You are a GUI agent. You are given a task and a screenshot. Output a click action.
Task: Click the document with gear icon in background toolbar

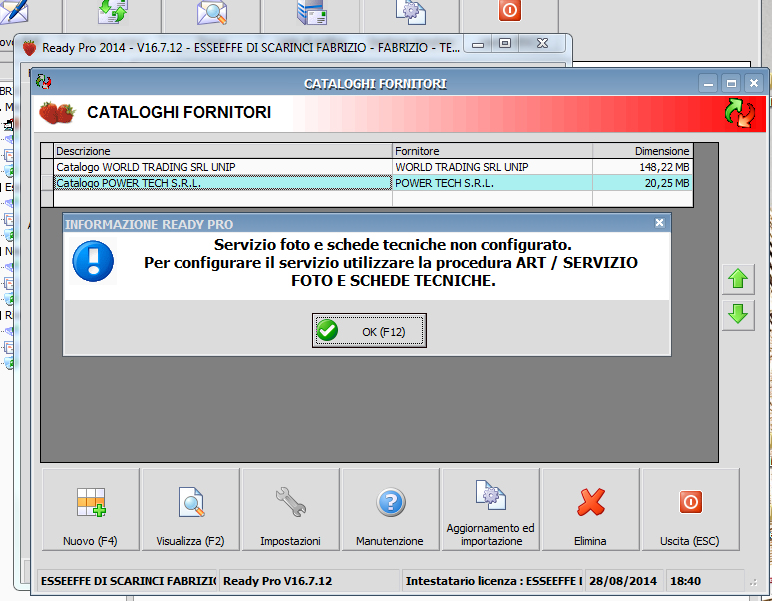pyautogui.click(x=411, y=12)
